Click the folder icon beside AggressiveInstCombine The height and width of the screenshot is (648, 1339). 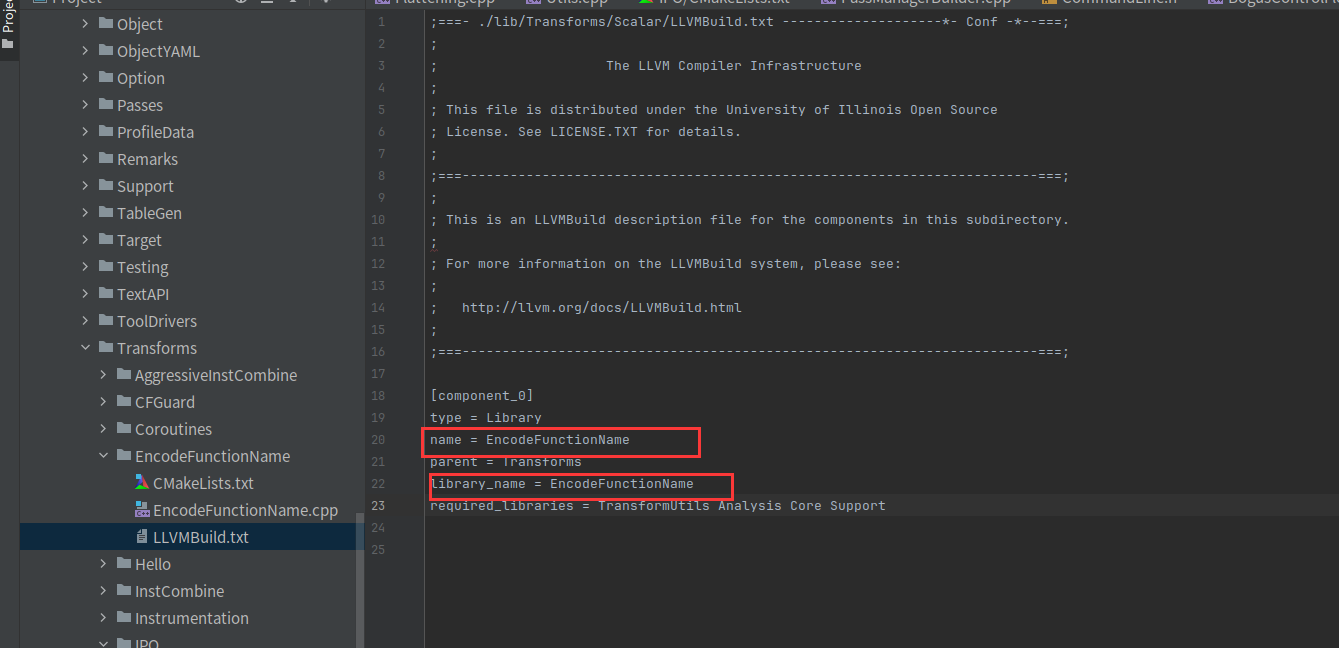[124, 375]
